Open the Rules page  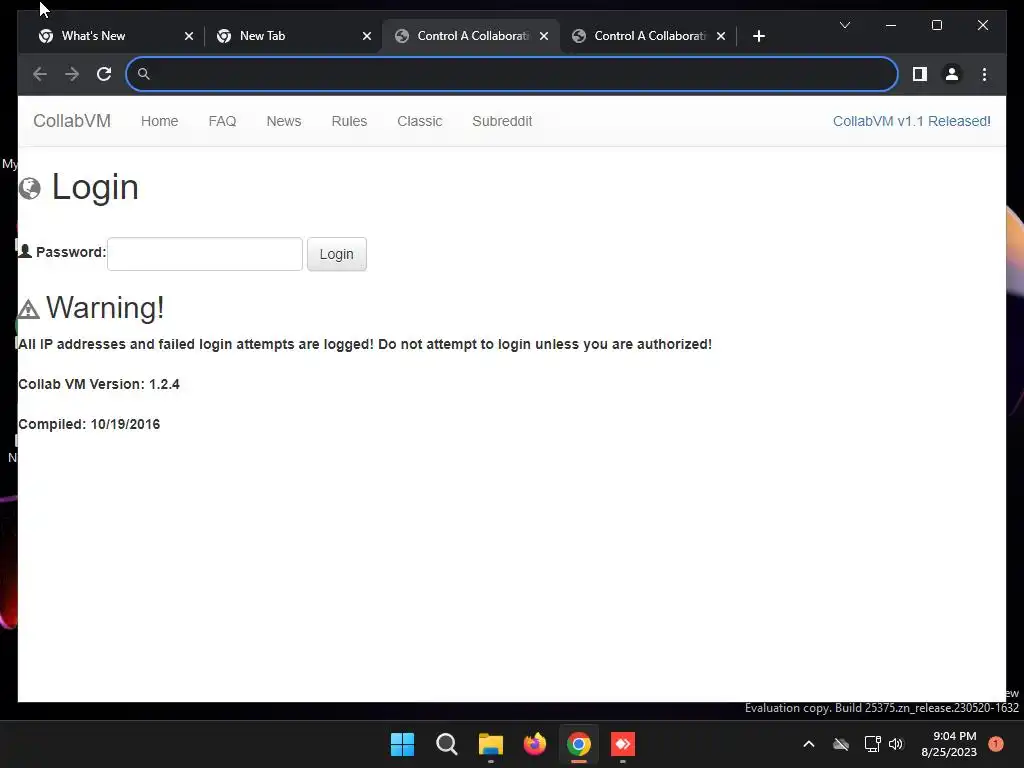coord(349,121)
